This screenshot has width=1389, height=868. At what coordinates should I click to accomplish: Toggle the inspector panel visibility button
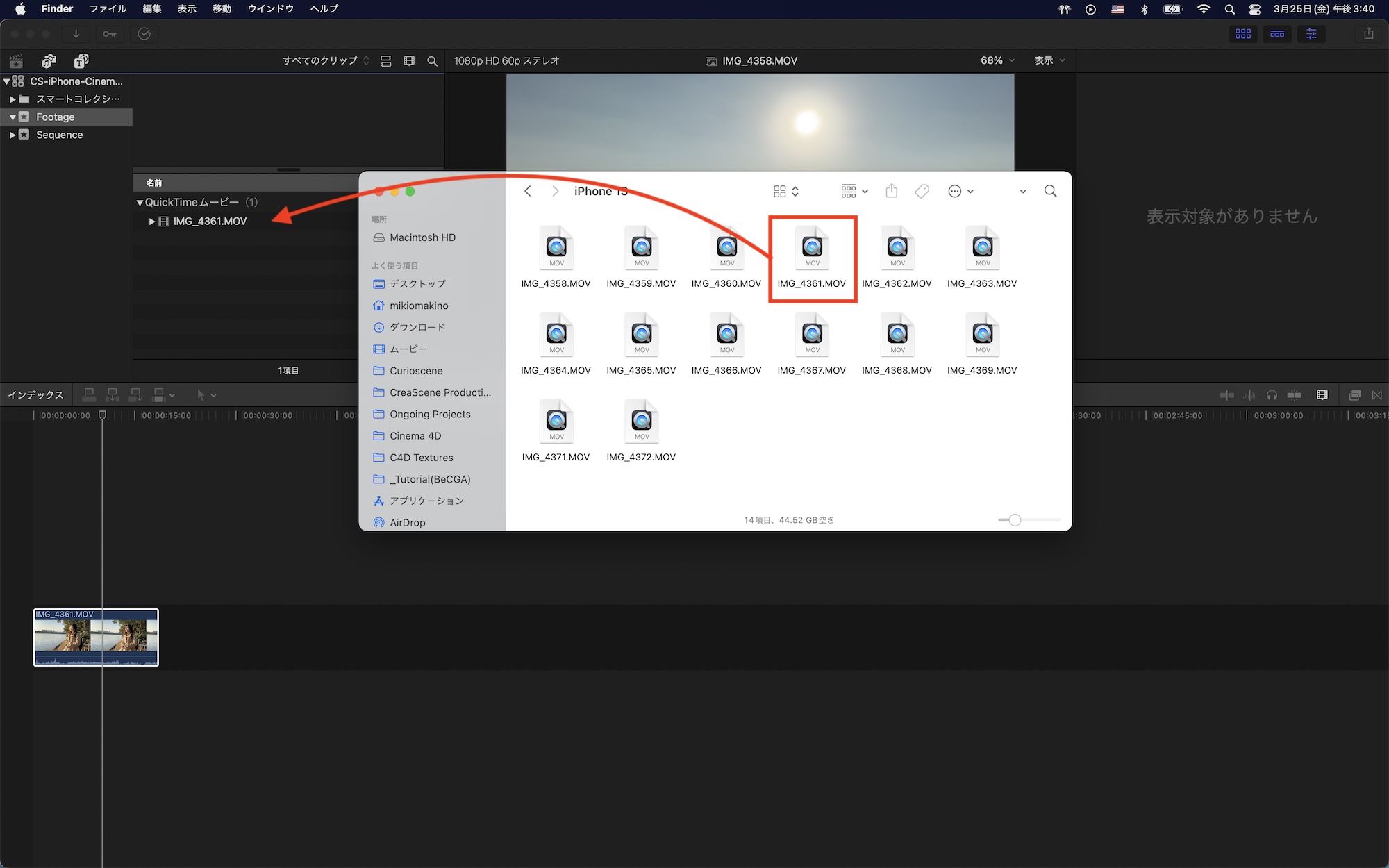[1311, 34]
